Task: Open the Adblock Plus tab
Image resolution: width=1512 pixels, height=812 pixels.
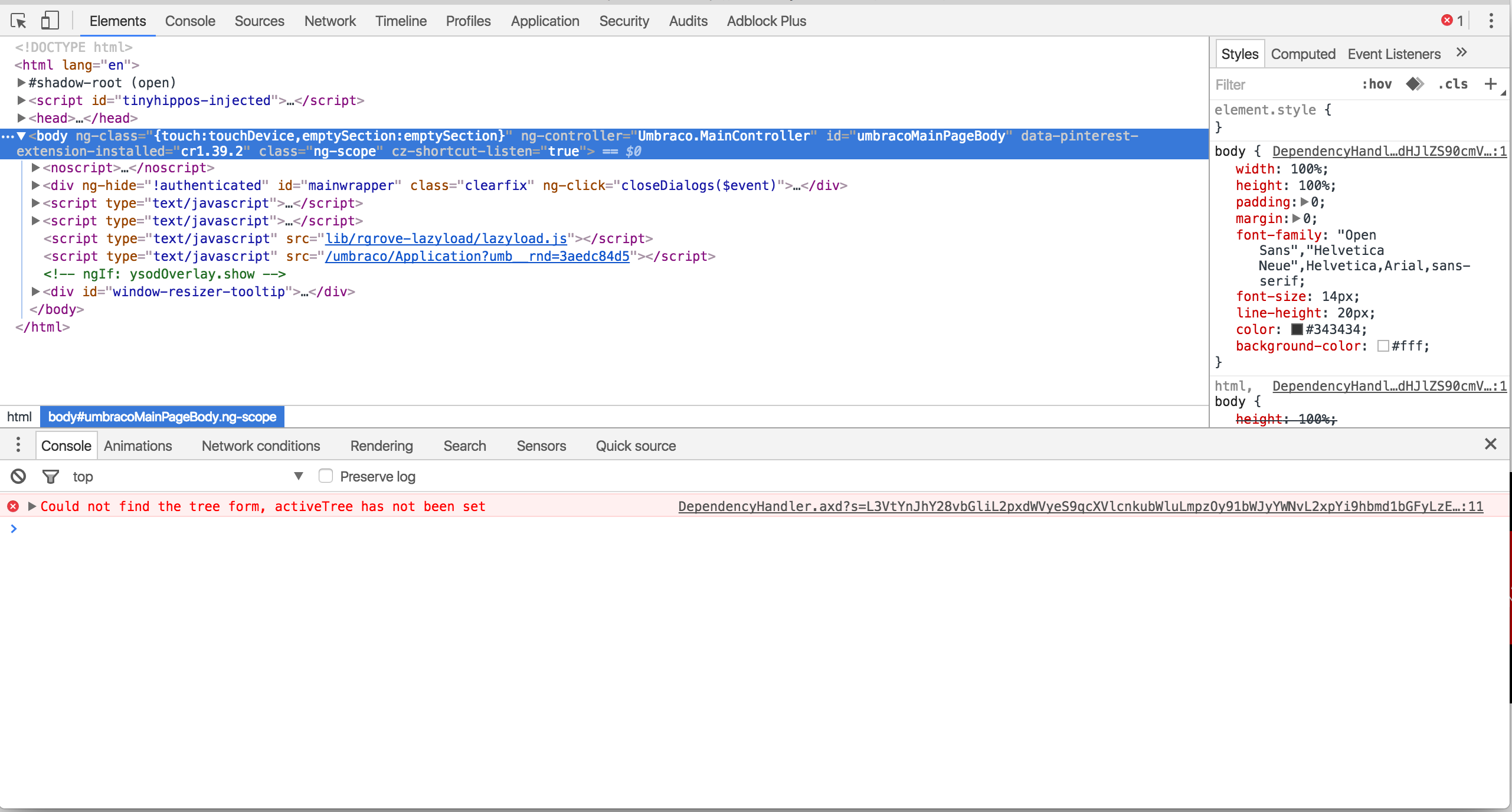Action: click(x=766, y=21)
